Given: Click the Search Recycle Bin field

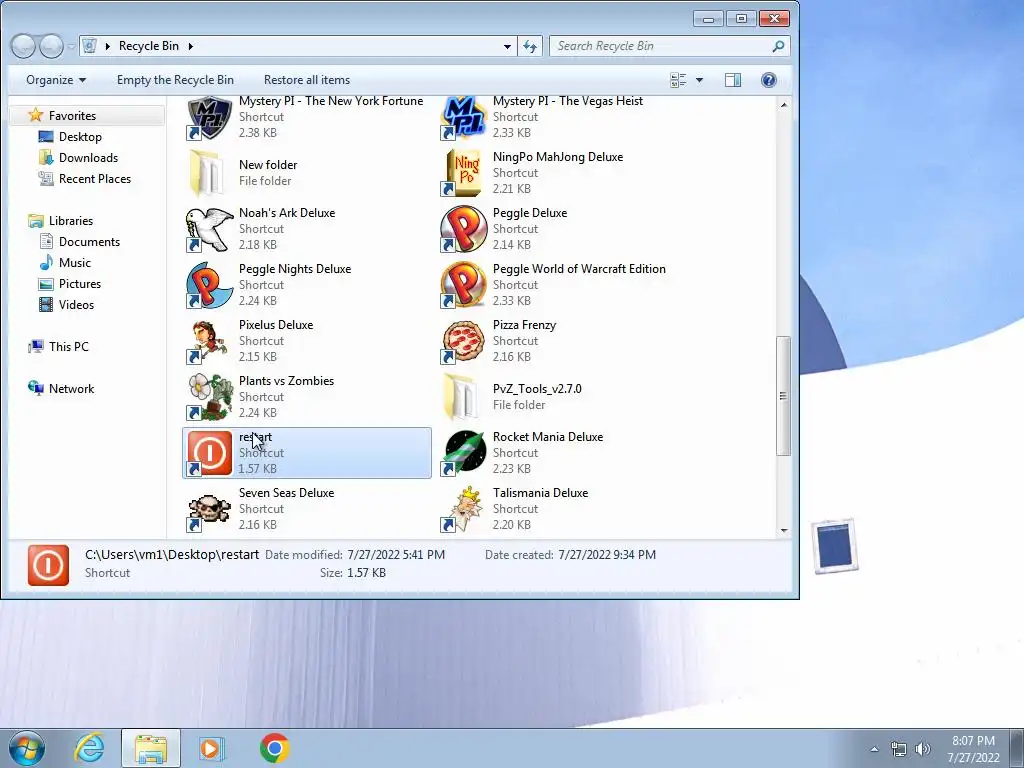Looking at the screenshot, I should coord(660,46).
